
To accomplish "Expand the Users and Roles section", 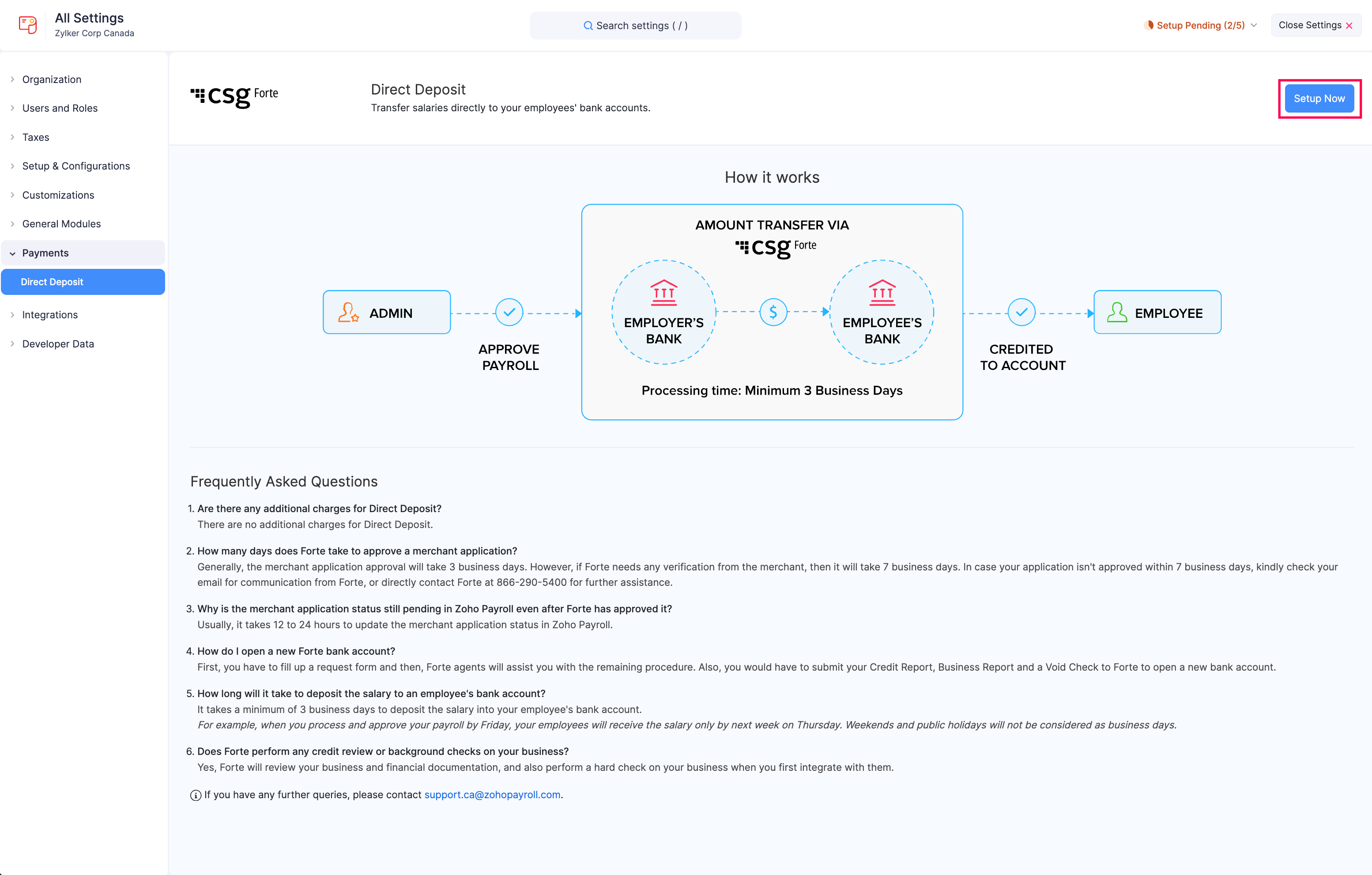I will (60, 108).
